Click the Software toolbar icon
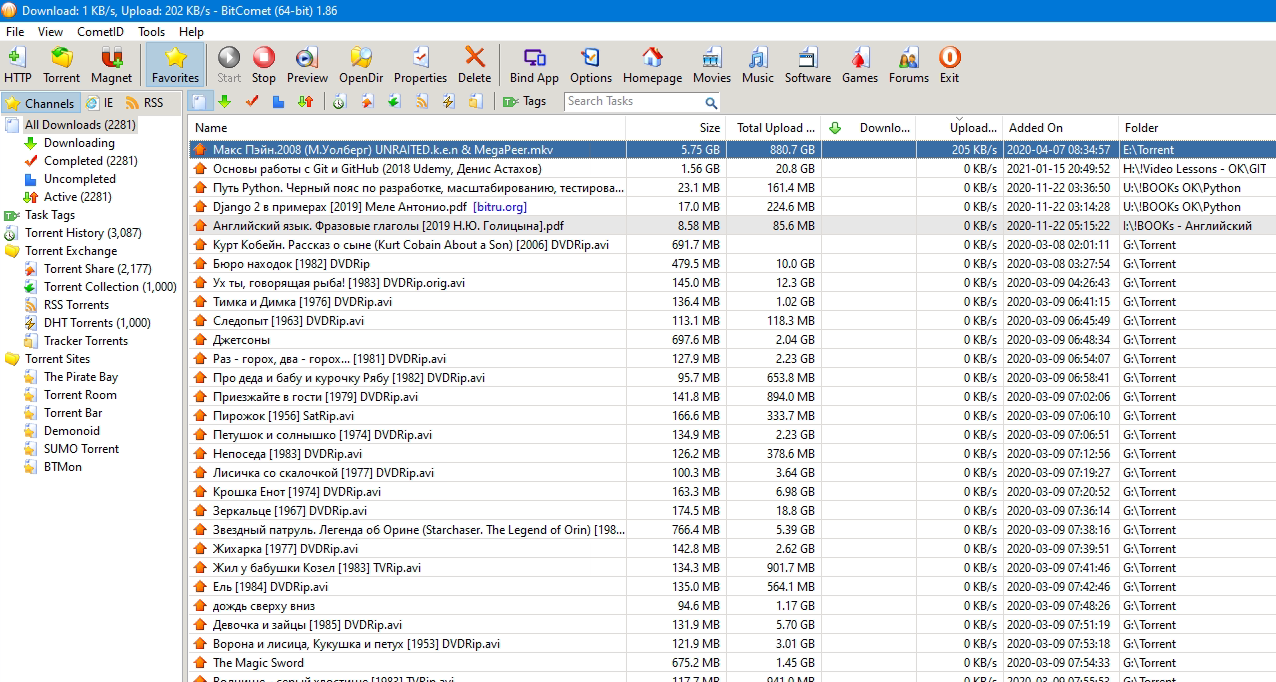Screen dimensions: 1276x682 (808, 65)
